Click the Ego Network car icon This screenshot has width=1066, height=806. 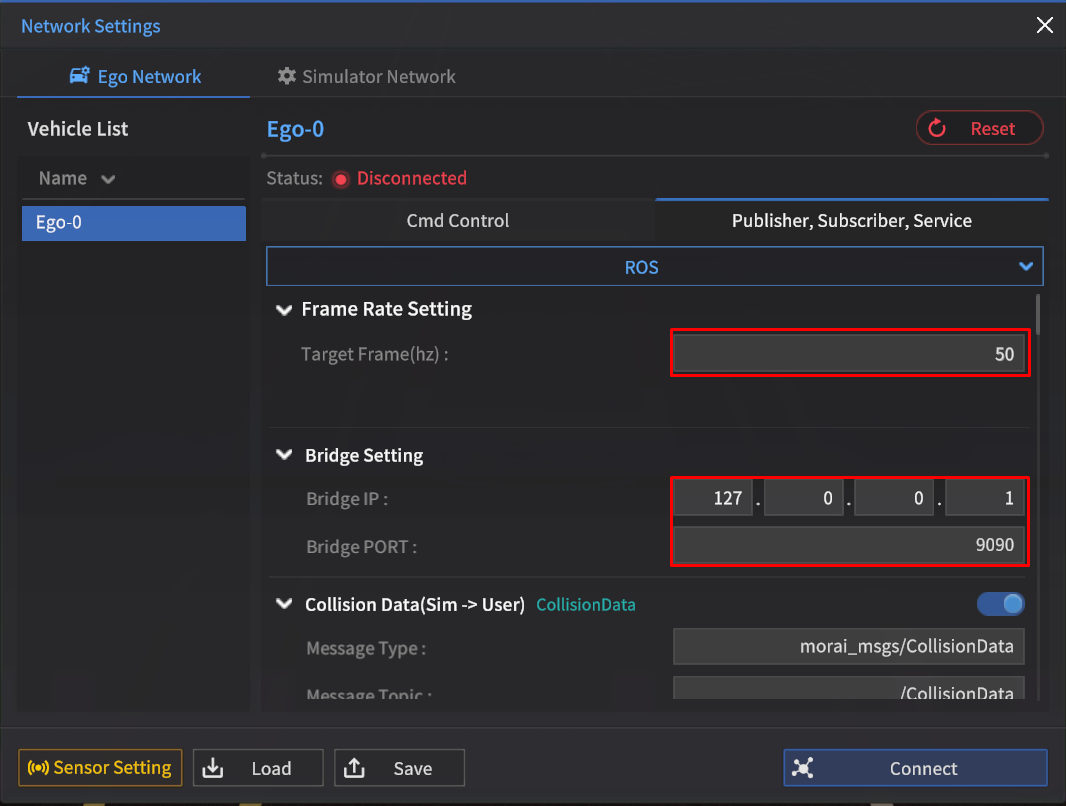(x=80, y=76)
